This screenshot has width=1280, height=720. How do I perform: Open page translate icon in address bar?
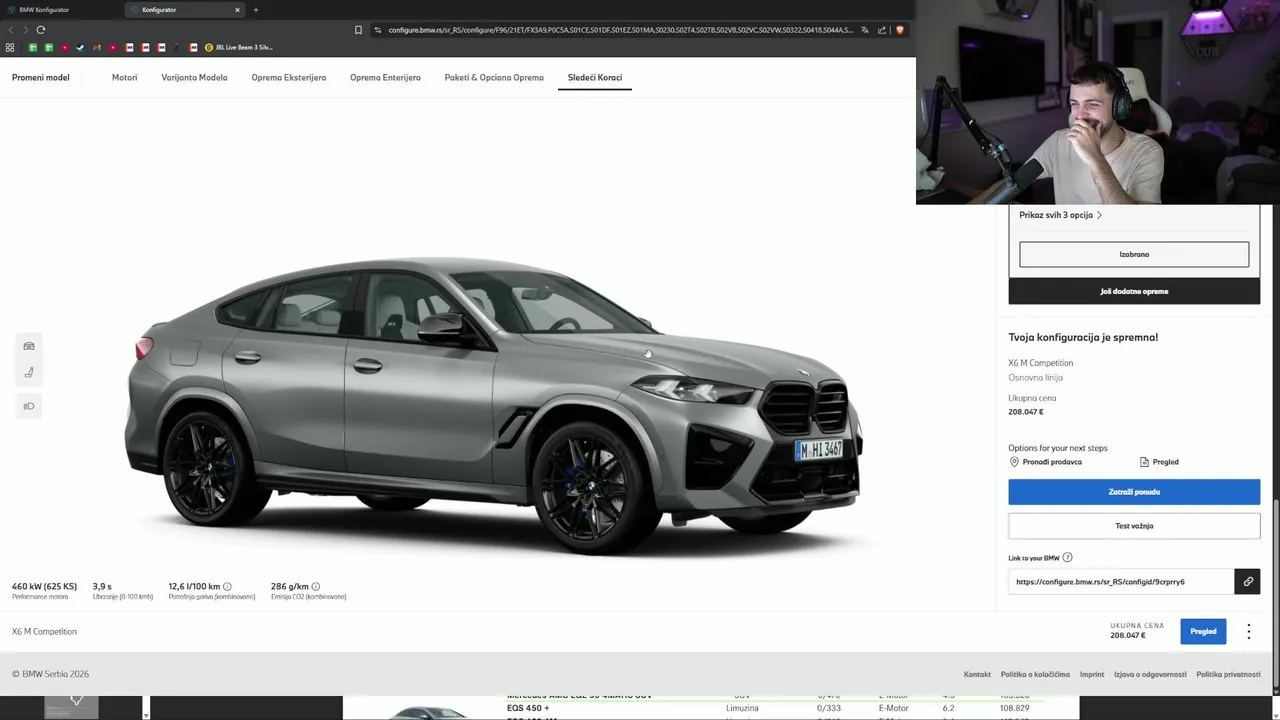tap(865, 30)
